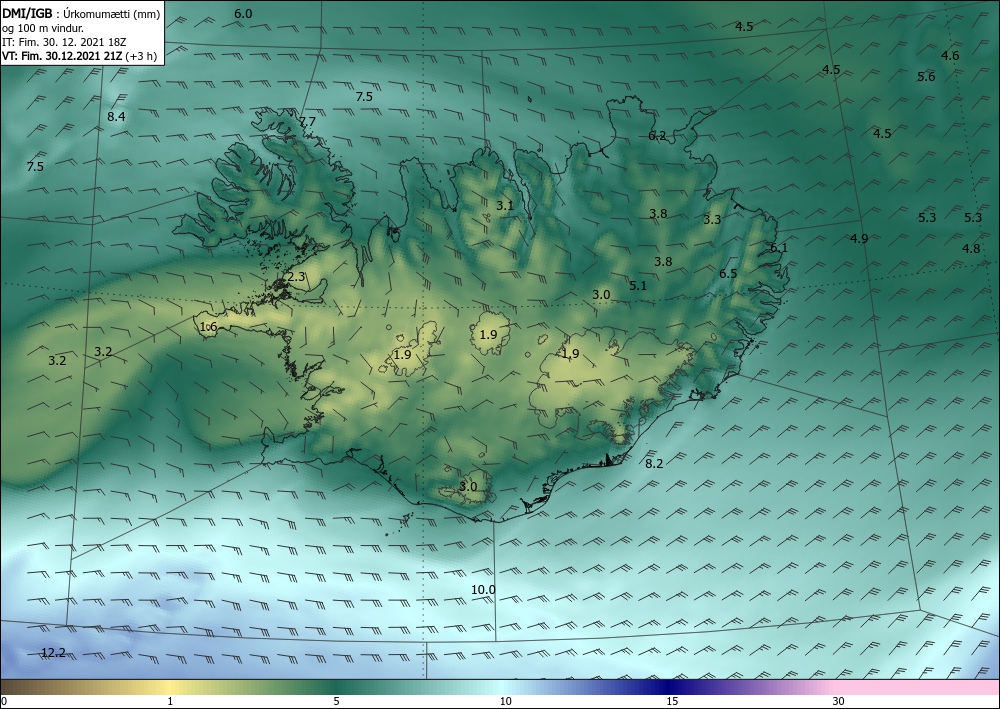Click the map value "4.9"
This screenshot has width=1000, height=709.
[859, 238]
